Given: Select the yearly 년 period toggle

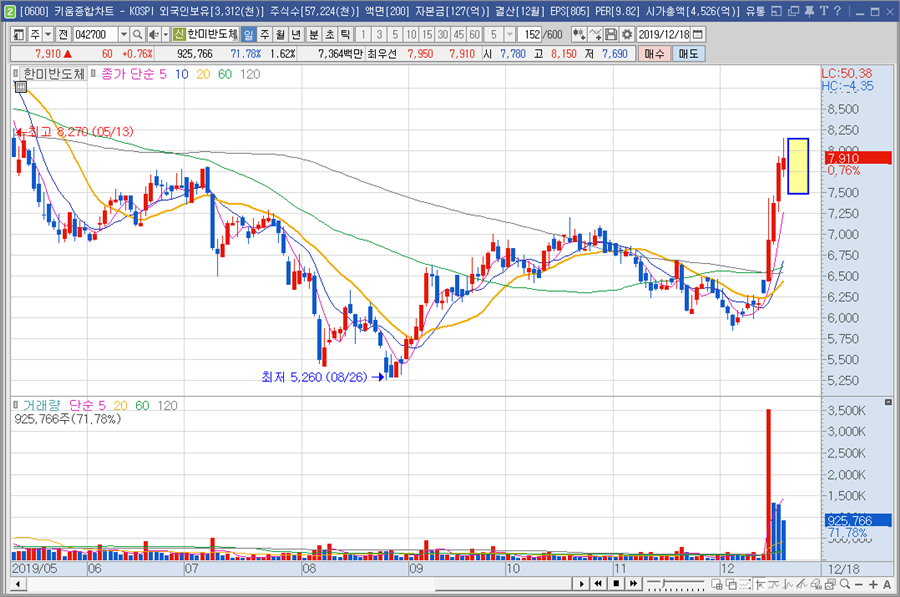Looking at the screenshot, I should tap(296, 34).
